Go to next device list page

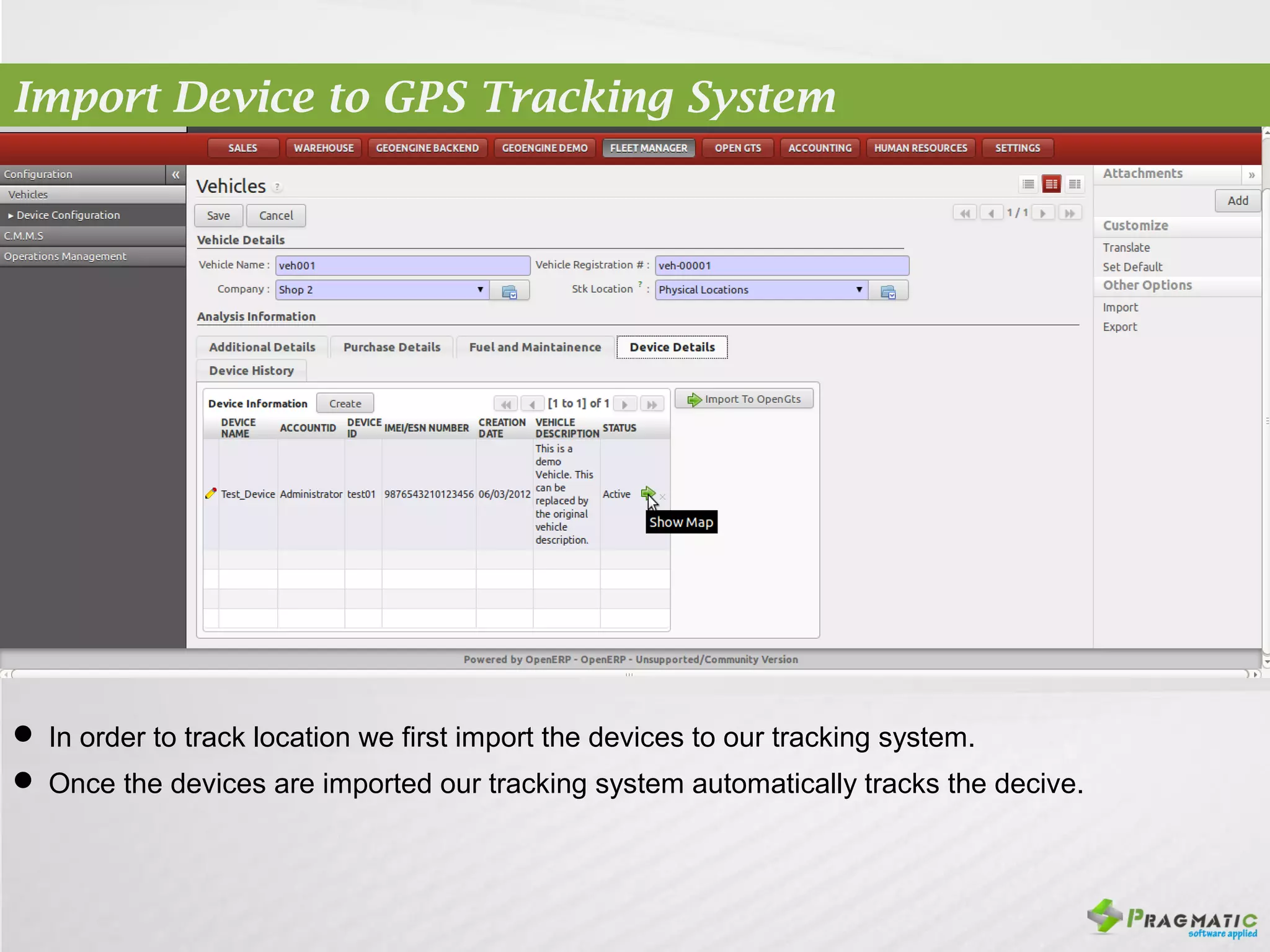(x=625, y=404)
